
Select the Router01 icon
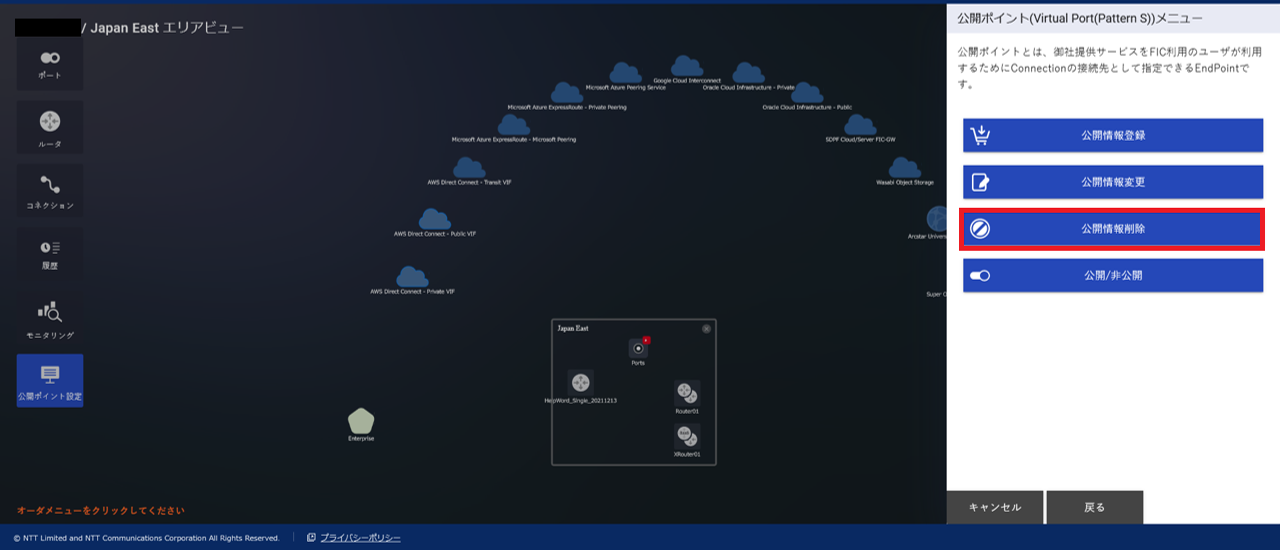687,394
